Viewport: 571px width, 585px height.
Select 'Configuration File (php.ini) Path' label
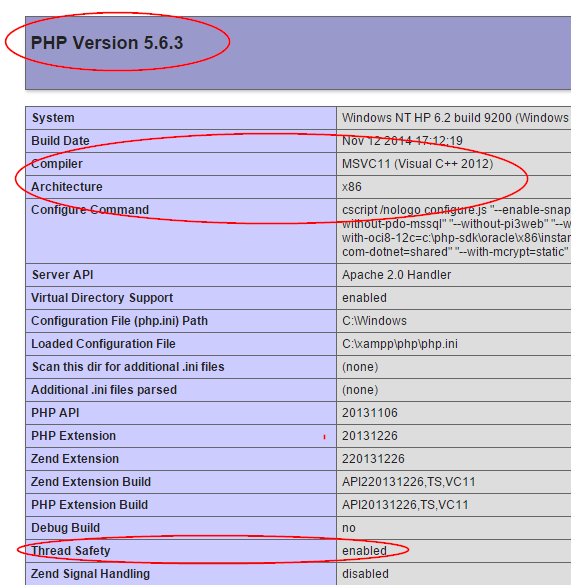pos(119,321)
